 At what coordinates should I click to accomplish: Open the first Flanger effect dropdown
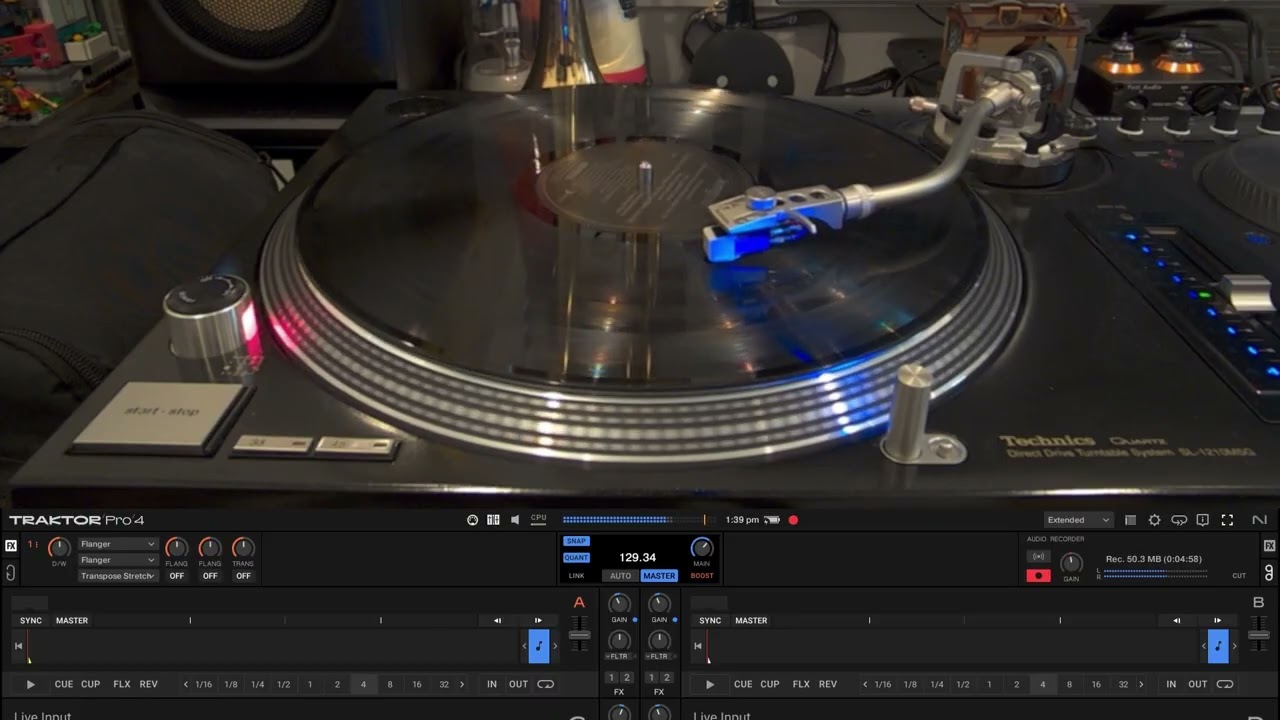(118, 544)
